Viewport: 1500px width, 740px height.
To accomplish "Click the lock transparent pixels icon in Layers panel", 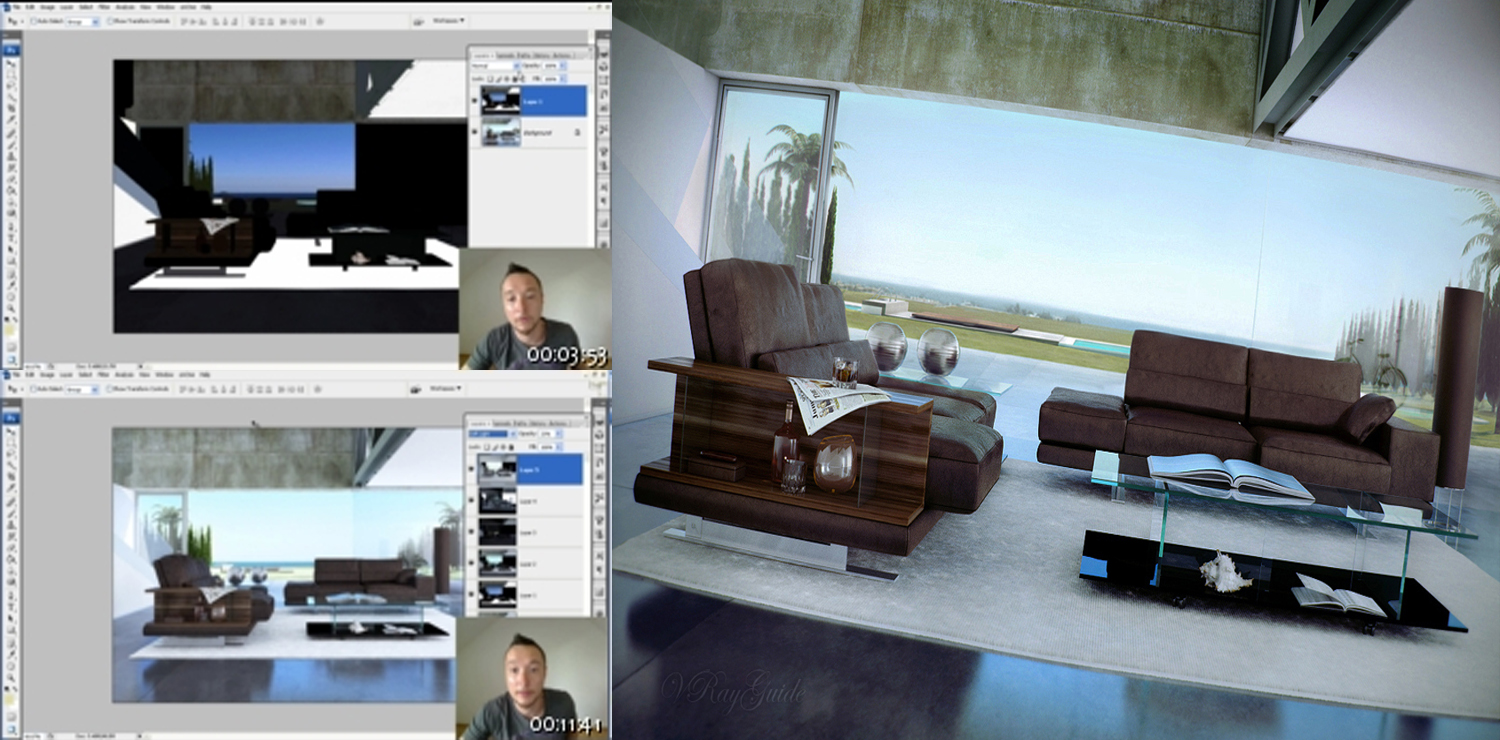I will click(490, 79).
